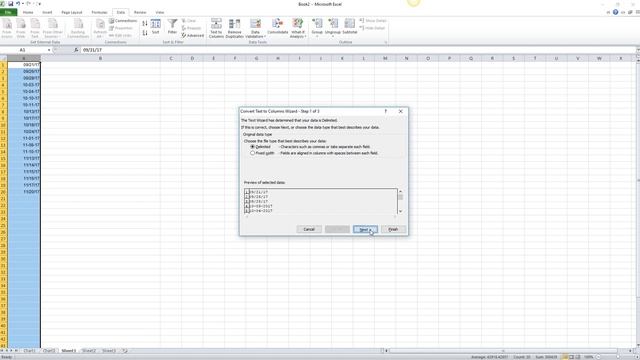Open the Review ribbon tab

[140, 12]
